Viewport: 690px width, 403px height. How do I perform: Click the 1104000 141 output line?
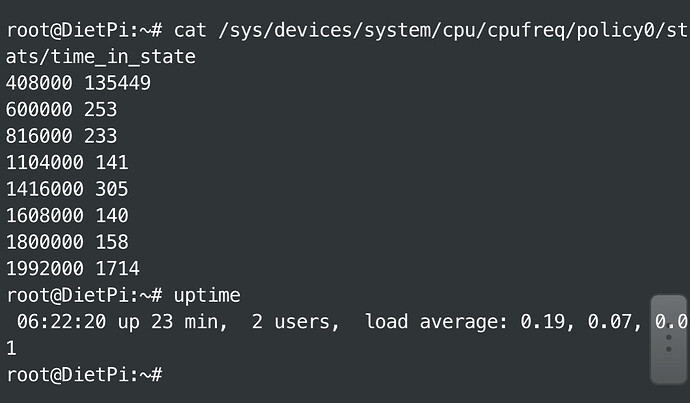67,162
